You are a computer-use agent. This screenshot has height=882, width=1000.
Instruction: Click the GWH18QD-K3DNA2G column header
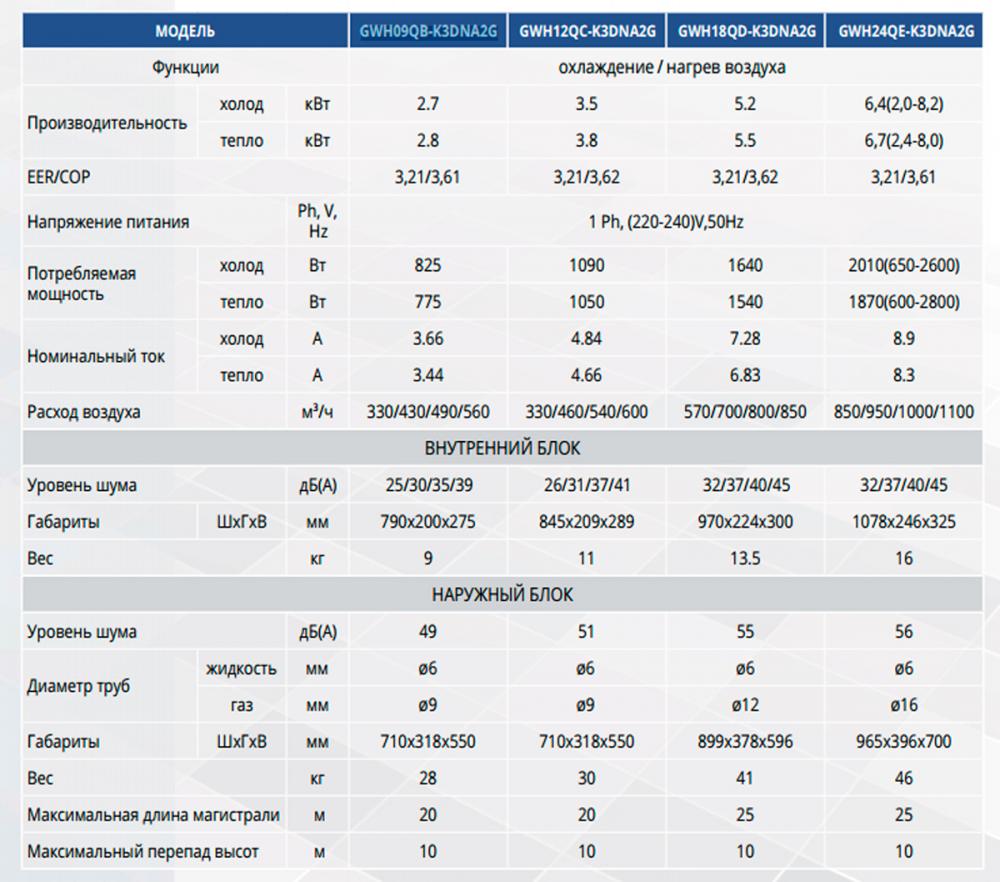pyautogui.click(x=746, y=31)
